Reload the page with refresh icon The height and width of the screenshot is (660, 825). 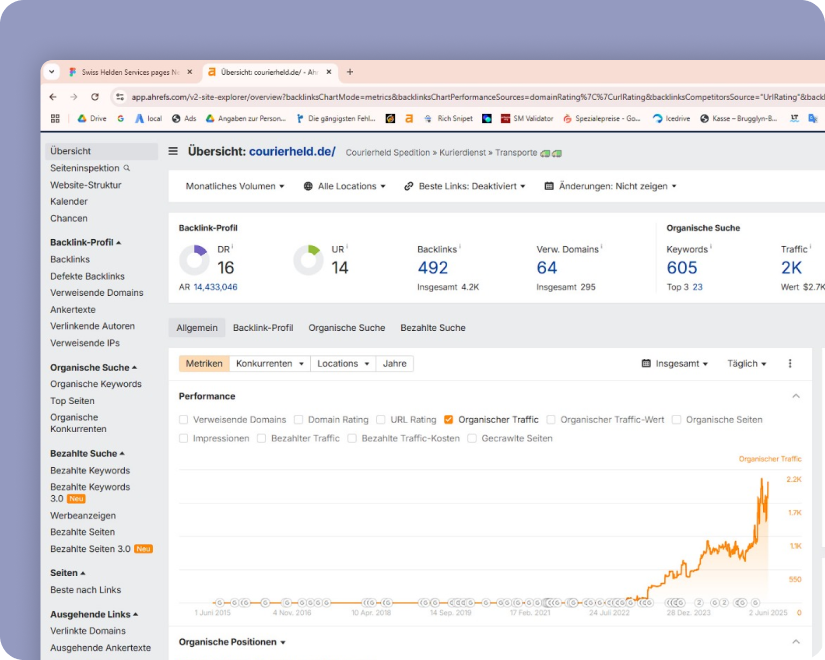(x=95, y=97)
